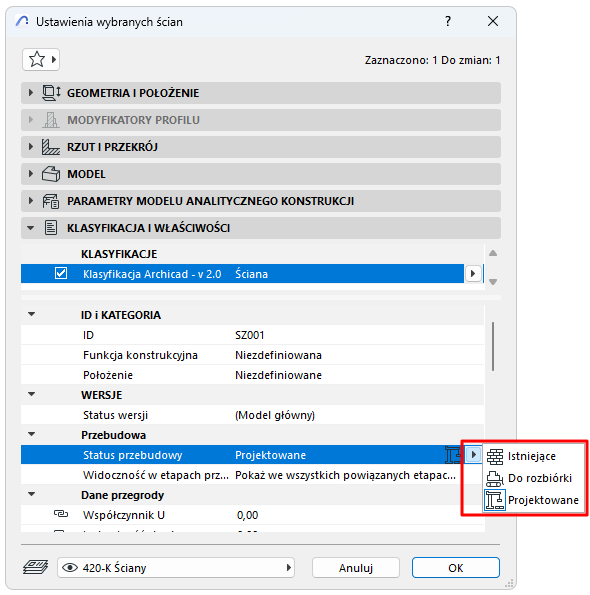Click the Model box icon
Viewport: 590px width, 595px height.
pyautogui.click(x=51, y=174)
